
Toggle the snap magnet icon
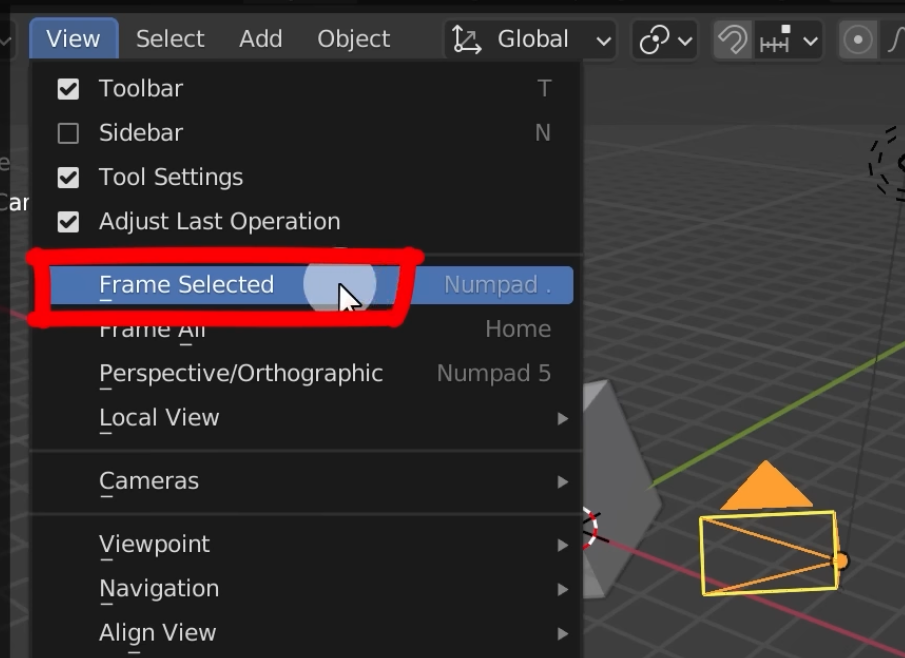[x=732, y=40]
